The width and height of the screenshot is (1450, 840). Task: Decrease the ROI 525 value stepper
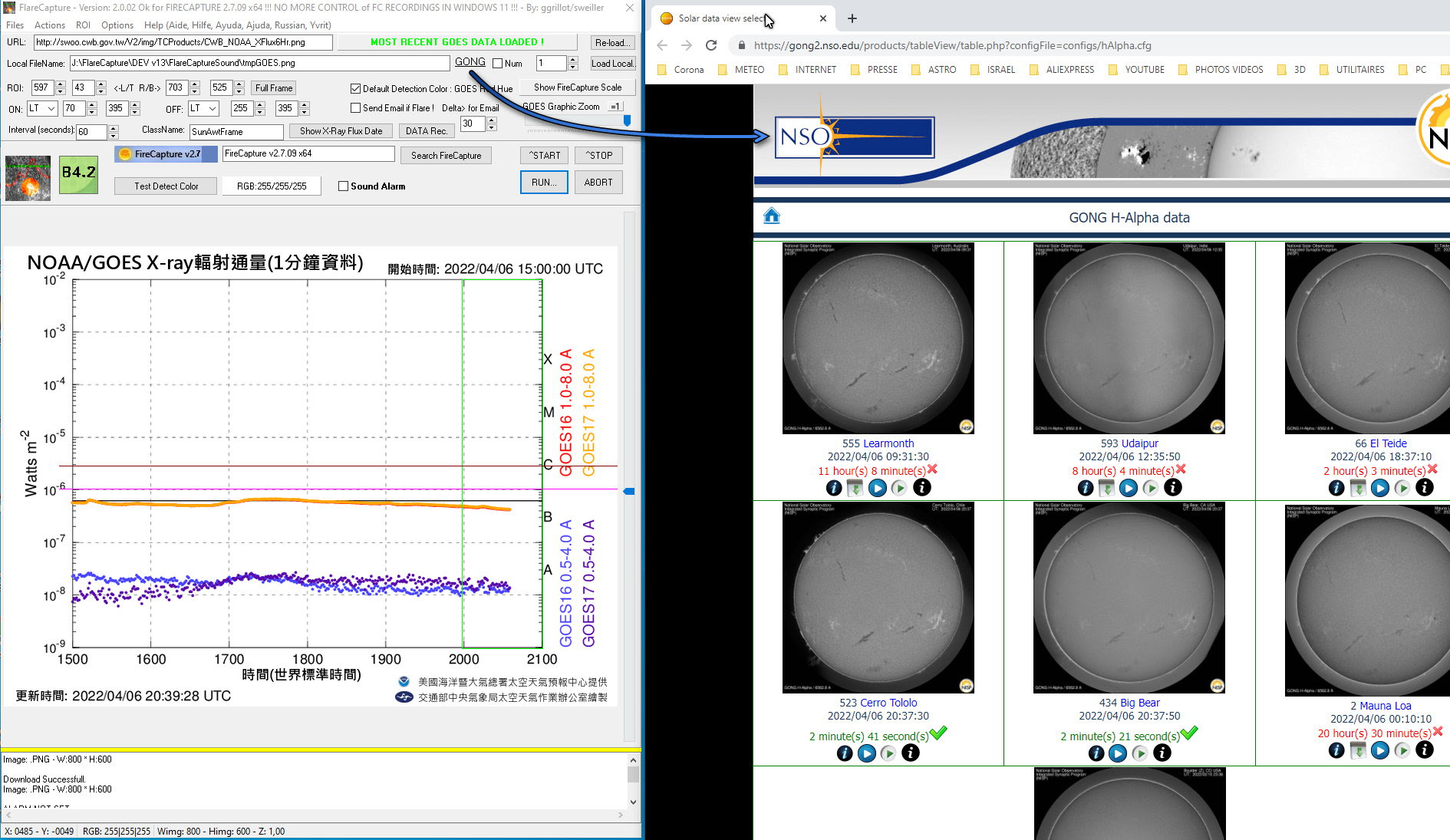point(239,91)
